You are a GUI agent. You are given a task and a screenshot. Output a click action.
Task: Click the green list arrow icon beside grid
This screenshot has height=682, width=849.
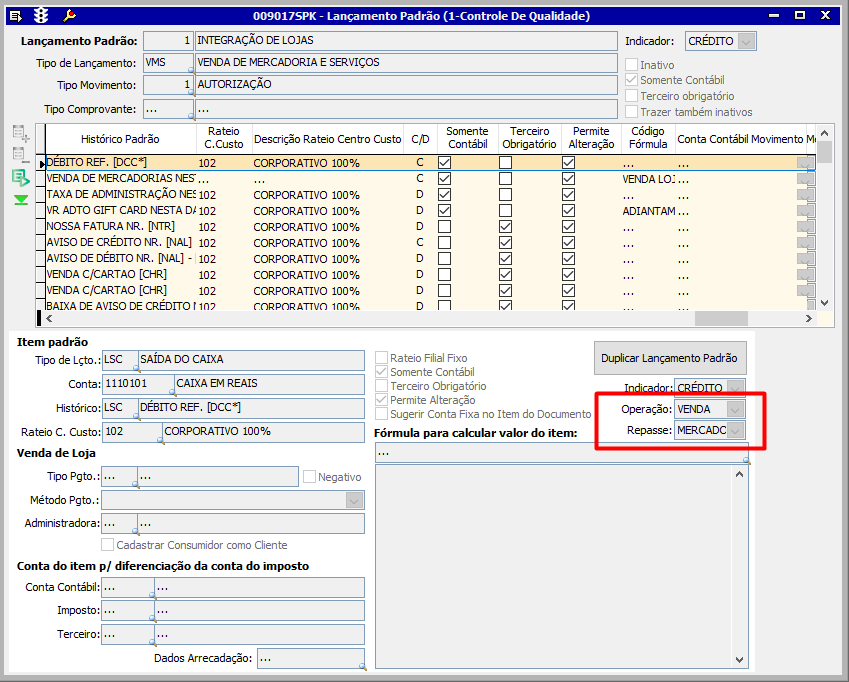click(20, 177)
